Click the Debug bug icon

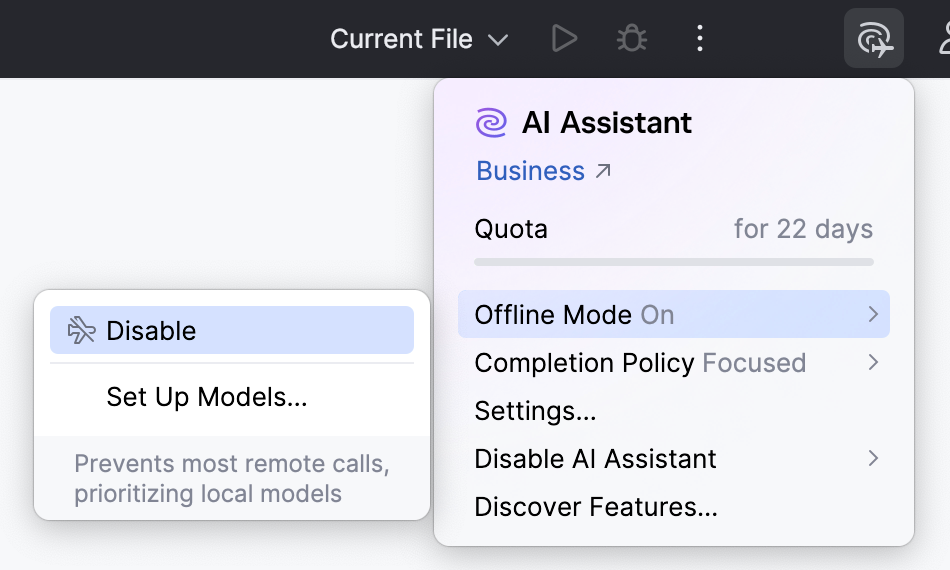(x=631, y=39)
